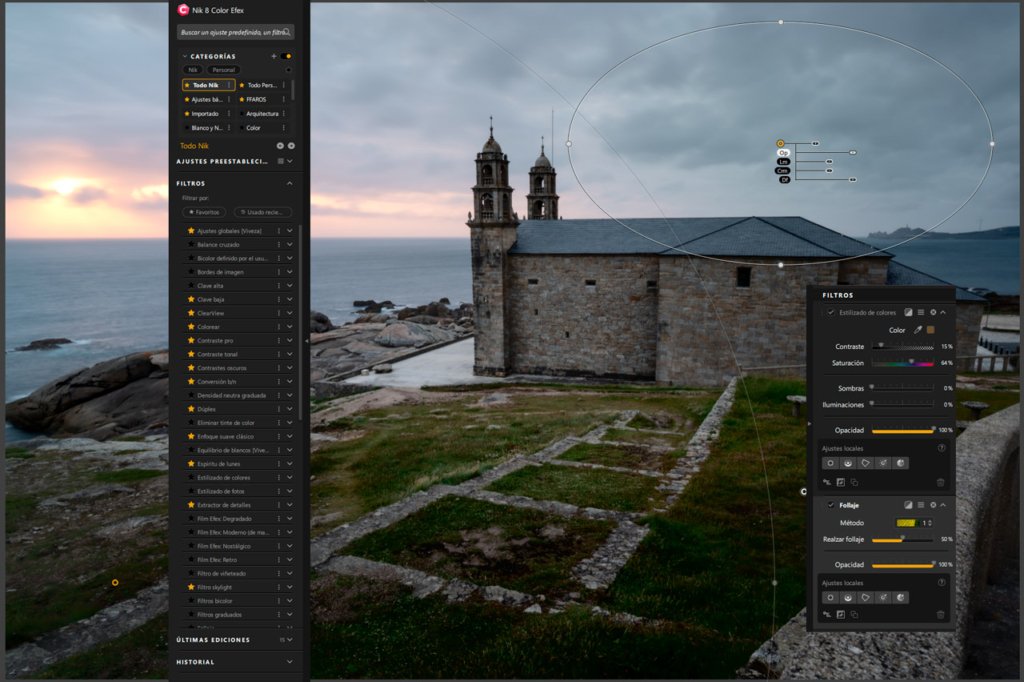Switch to the Personal category tab

[x=223, y=70]
